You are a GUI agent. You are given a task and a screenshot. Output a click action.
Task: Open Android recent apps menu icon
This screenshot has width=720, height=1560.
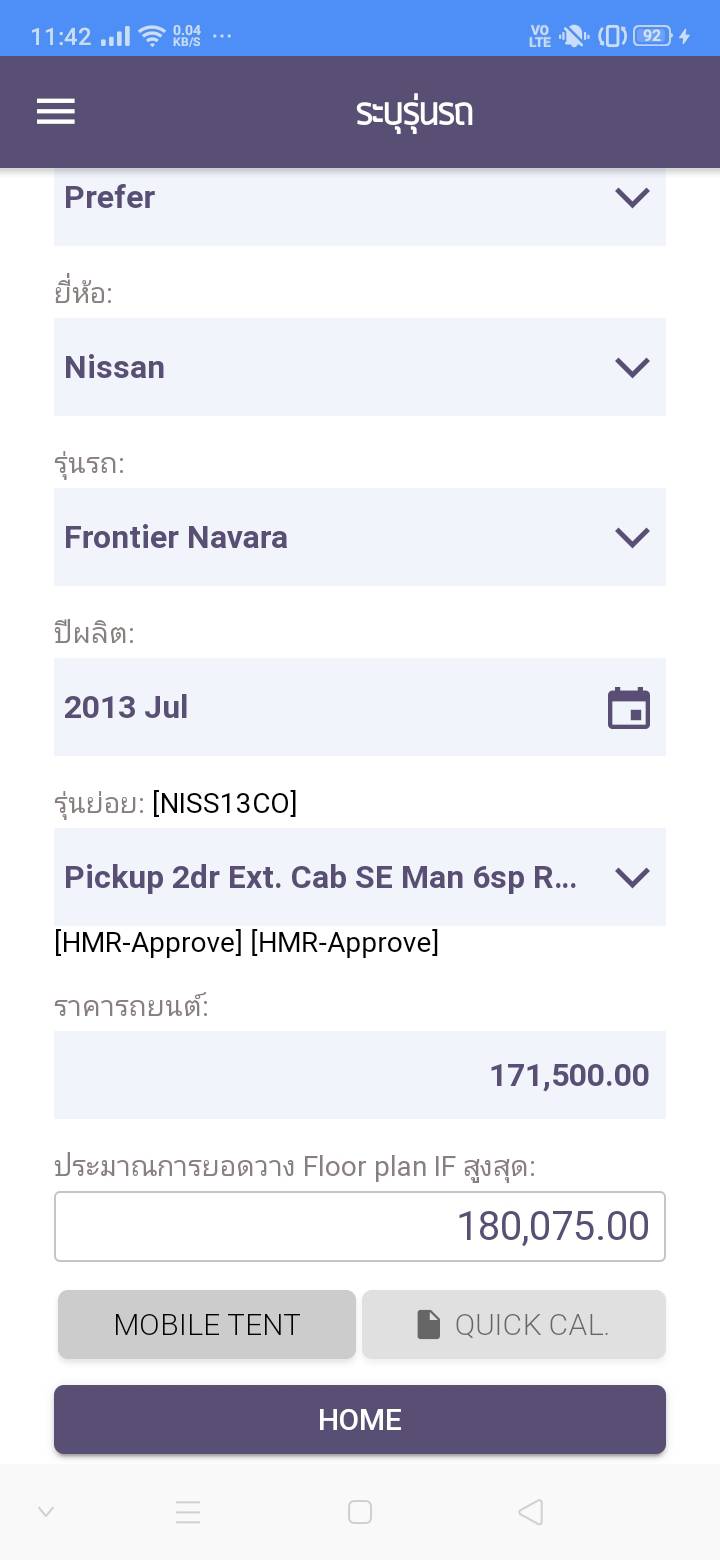[x=188, y=1512]
